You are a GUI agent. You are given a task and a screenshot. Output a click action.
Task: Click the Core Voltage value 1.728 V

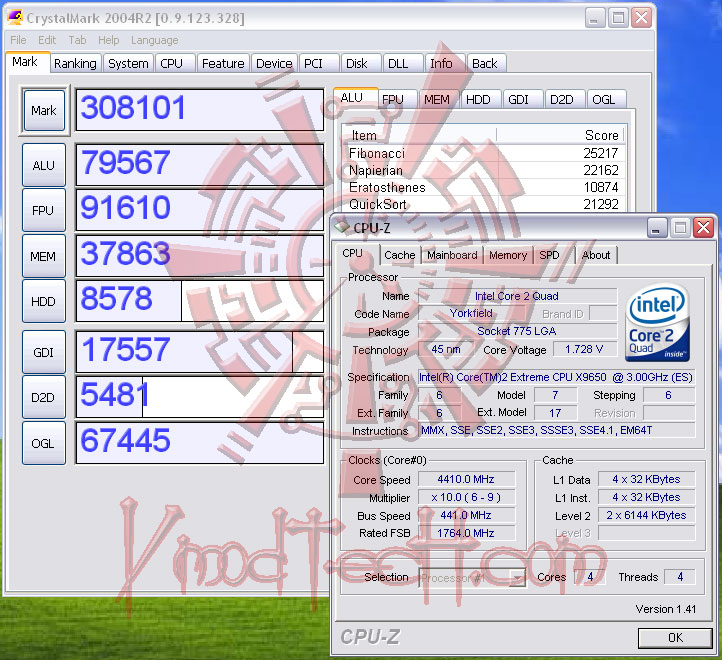pos(584,350)
